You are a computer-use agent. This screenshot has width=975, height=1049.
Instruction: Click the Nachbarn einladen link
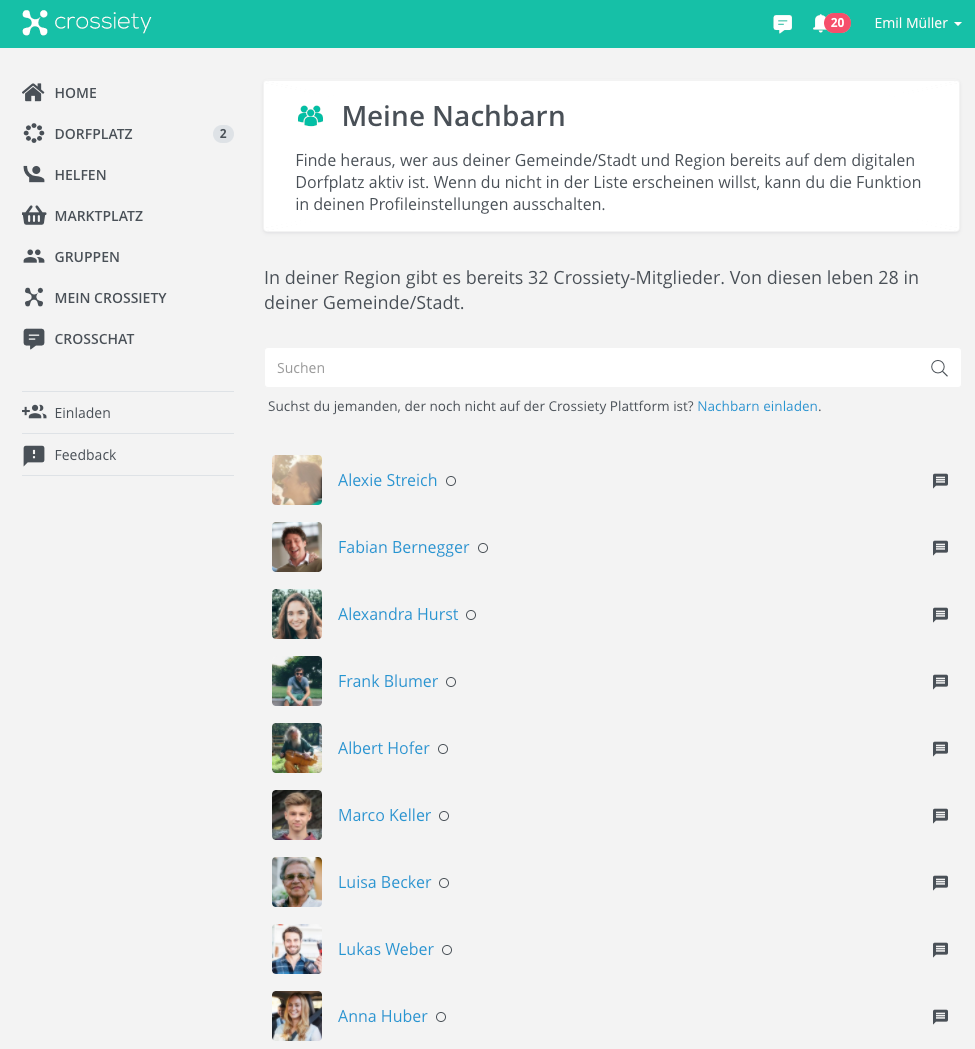[757, 406]
